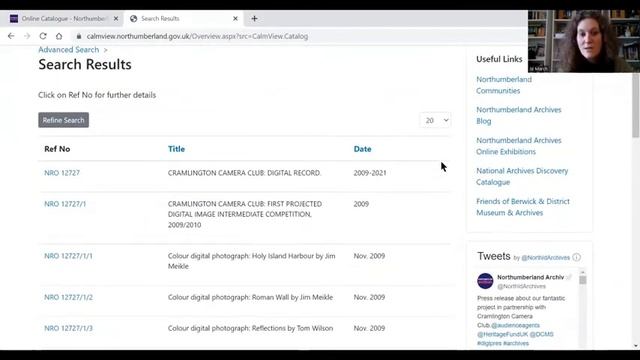Image resolution: width=640 pixels, height=360 pixels.
Task: Close the Online Catalogue tab
Action: 116,18
